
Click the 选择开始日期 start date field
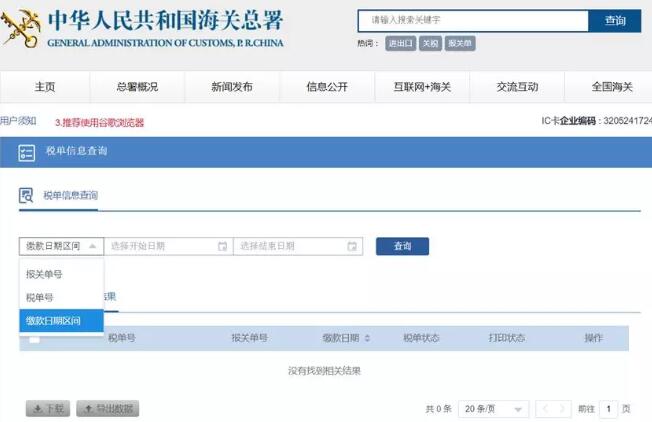point(160,246)
